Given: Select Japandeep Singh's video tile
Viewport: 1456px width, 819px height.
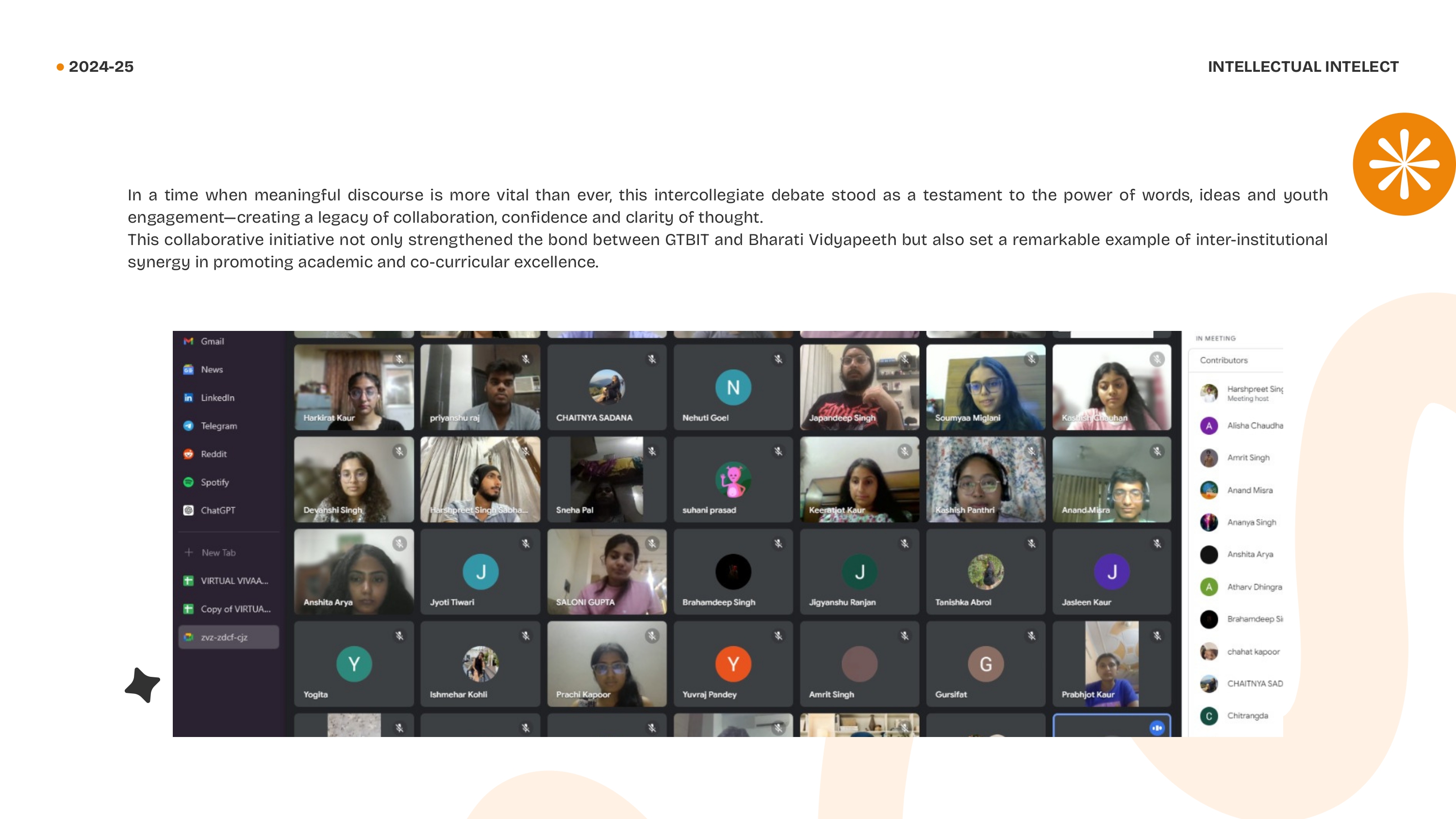Looking at the screenshot, I should (x=860, y=387).
